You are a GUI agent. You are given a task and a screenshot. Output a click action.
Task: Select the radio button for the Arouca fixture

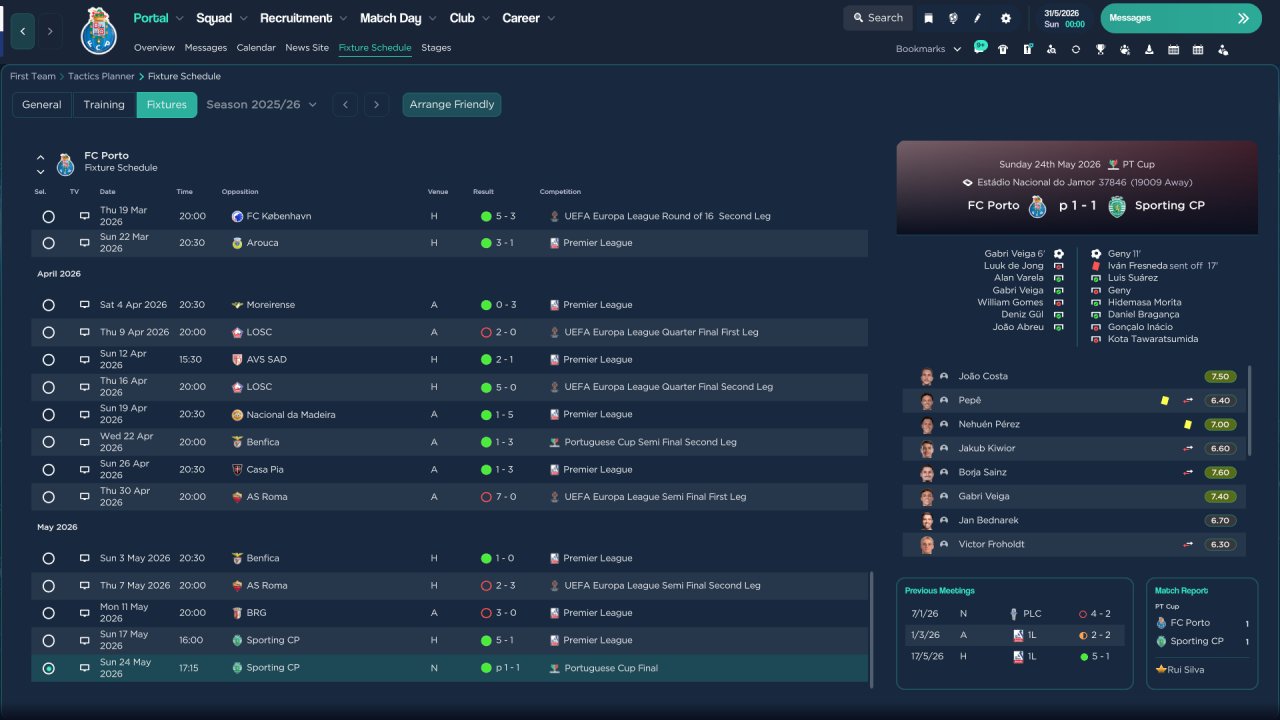point(48,243)
